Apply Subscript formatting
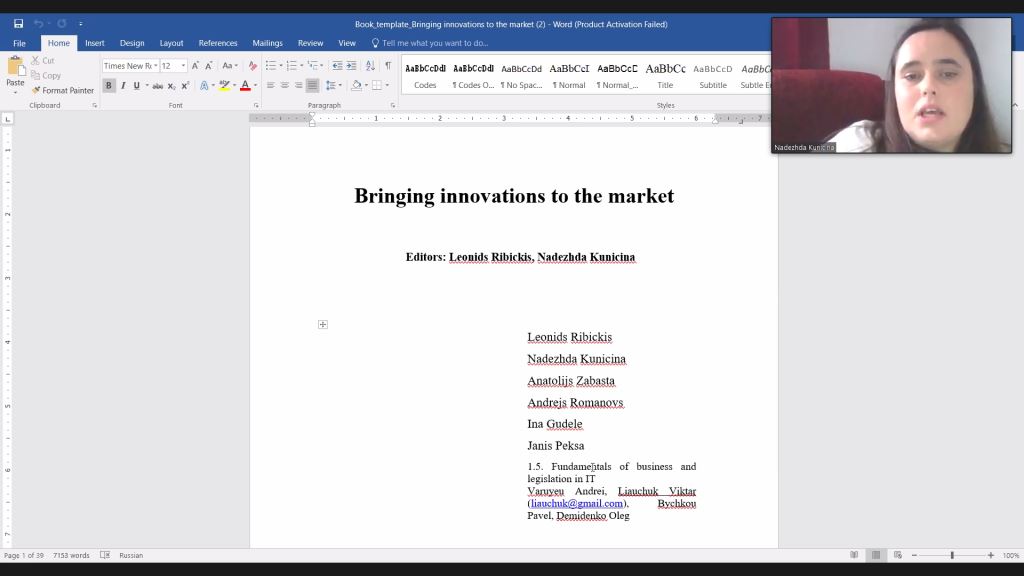 pyautogui.click(x=172, y=86)
